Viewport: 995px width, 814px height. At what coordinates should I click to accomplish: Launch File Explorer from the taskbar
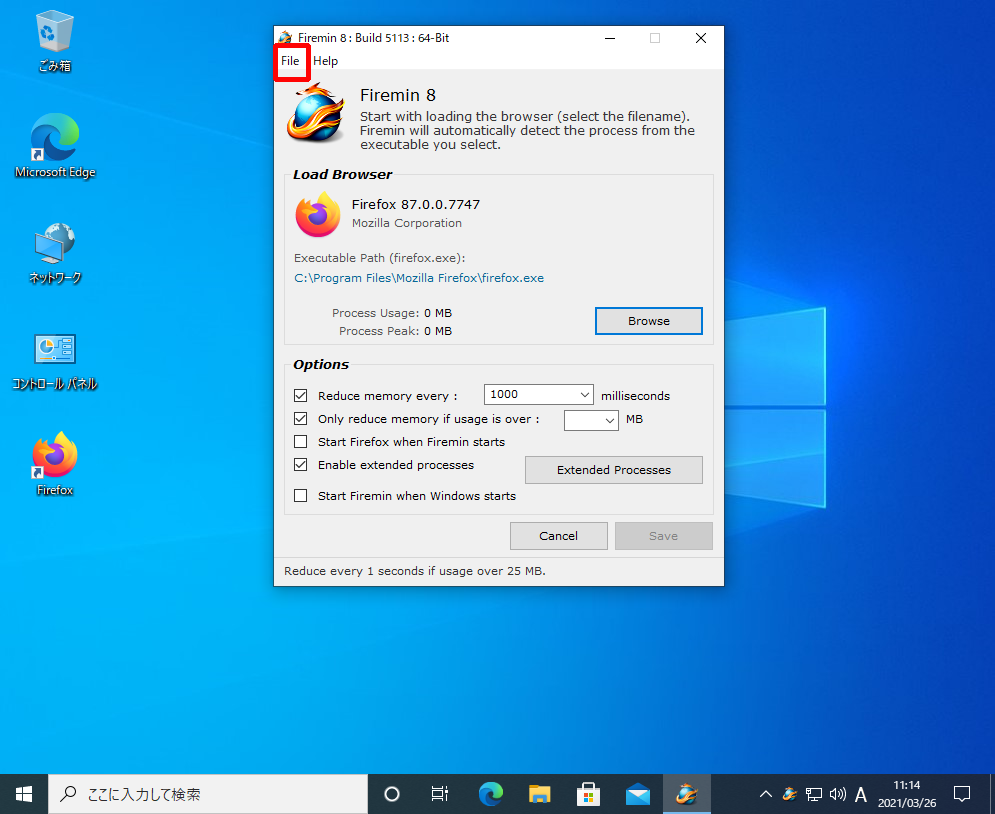pos(540,794)
